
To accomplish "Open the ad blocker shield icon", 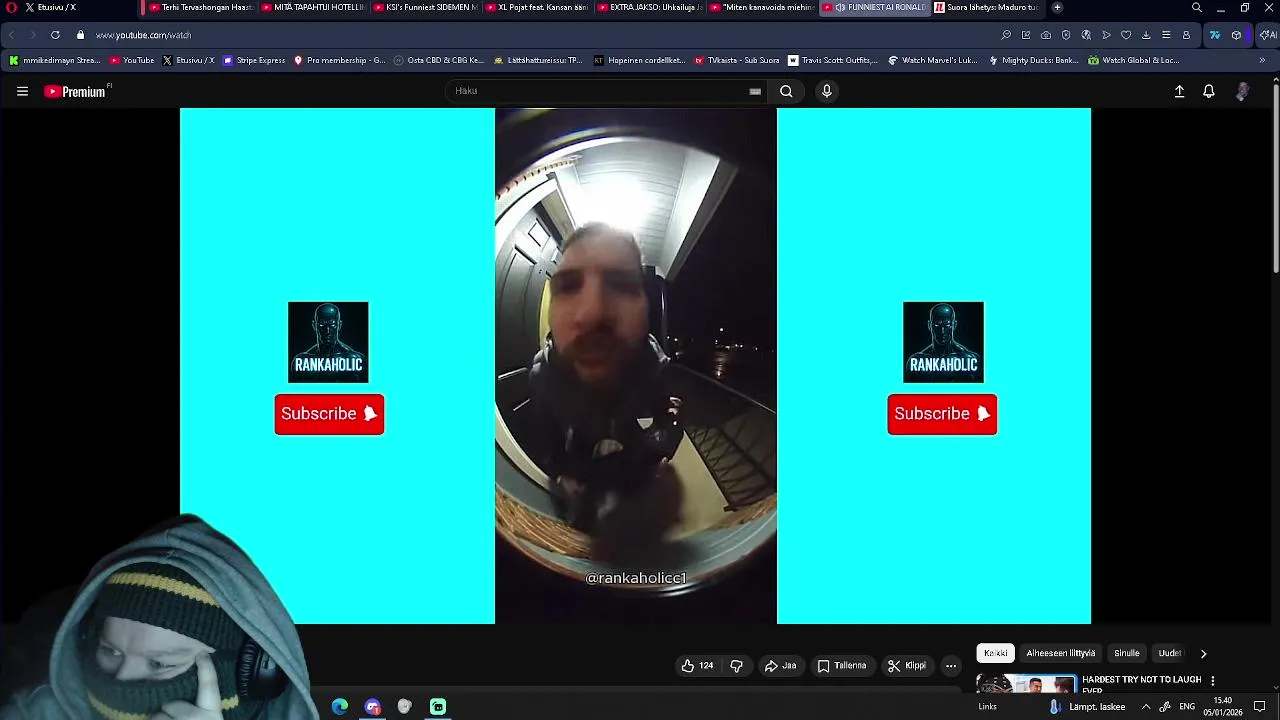I will pyautogui.click(x=1066, y=35).
